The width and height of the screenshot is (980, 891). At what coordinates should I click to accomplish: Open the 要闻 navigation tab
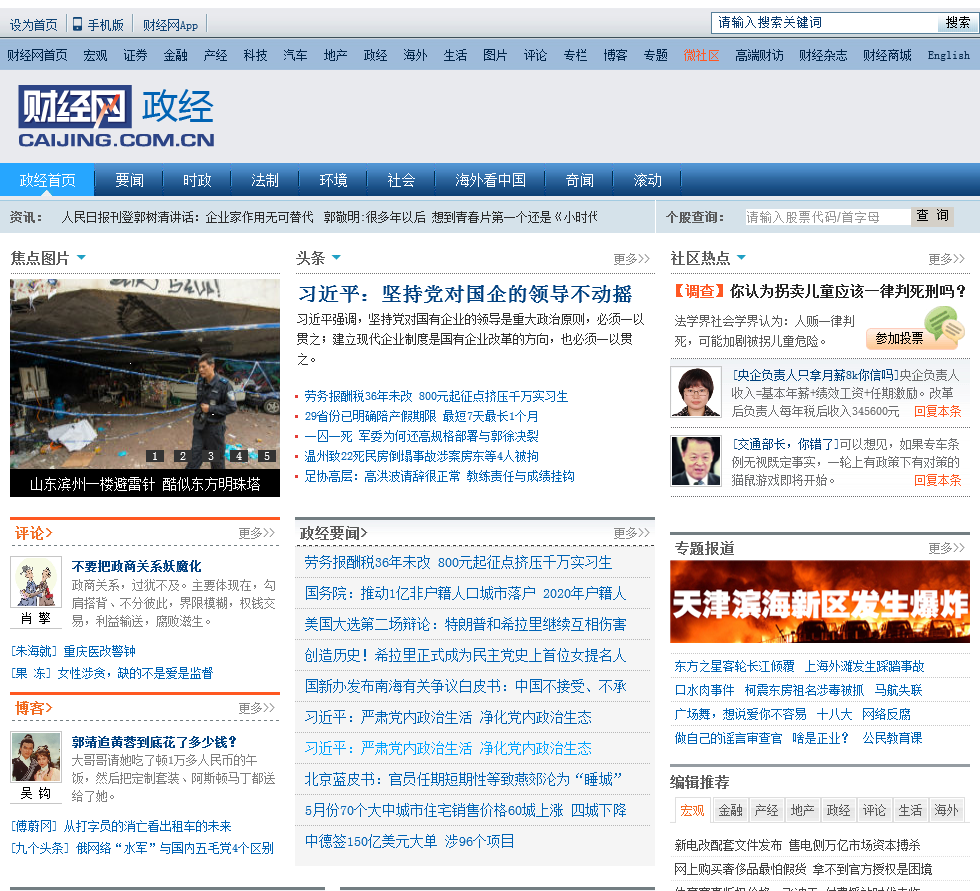129,181
